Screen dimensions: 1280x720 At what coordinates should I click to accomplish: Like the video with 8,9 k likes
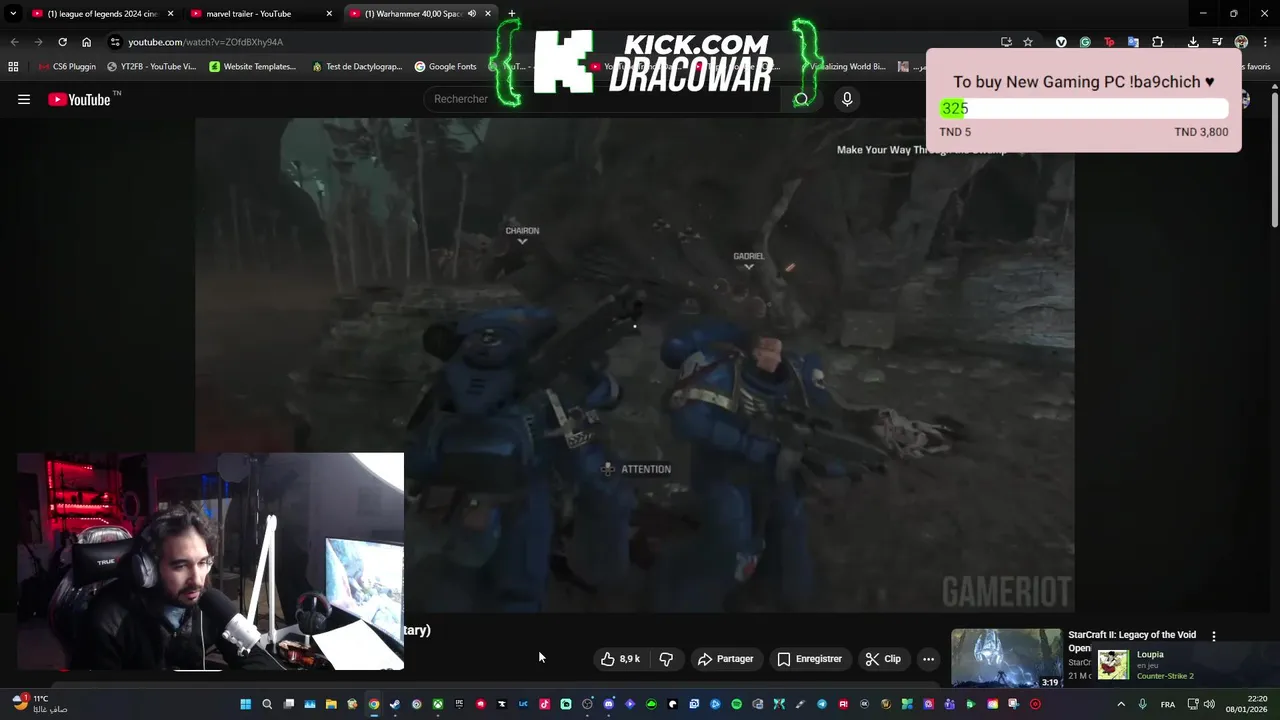(620, 659)
